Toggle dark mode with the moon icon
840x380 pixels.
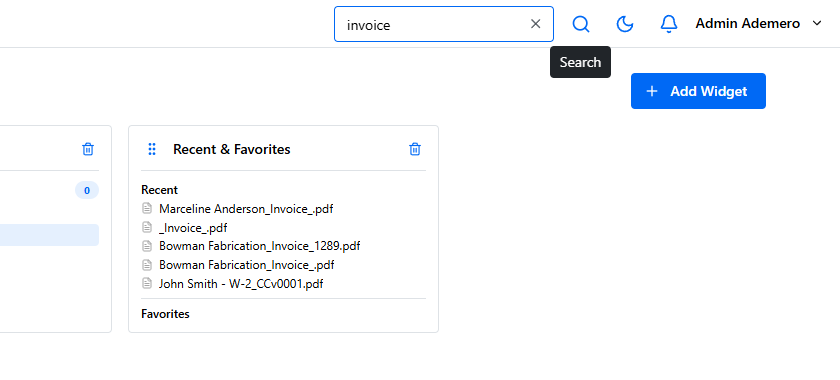[x=625, y=24]
